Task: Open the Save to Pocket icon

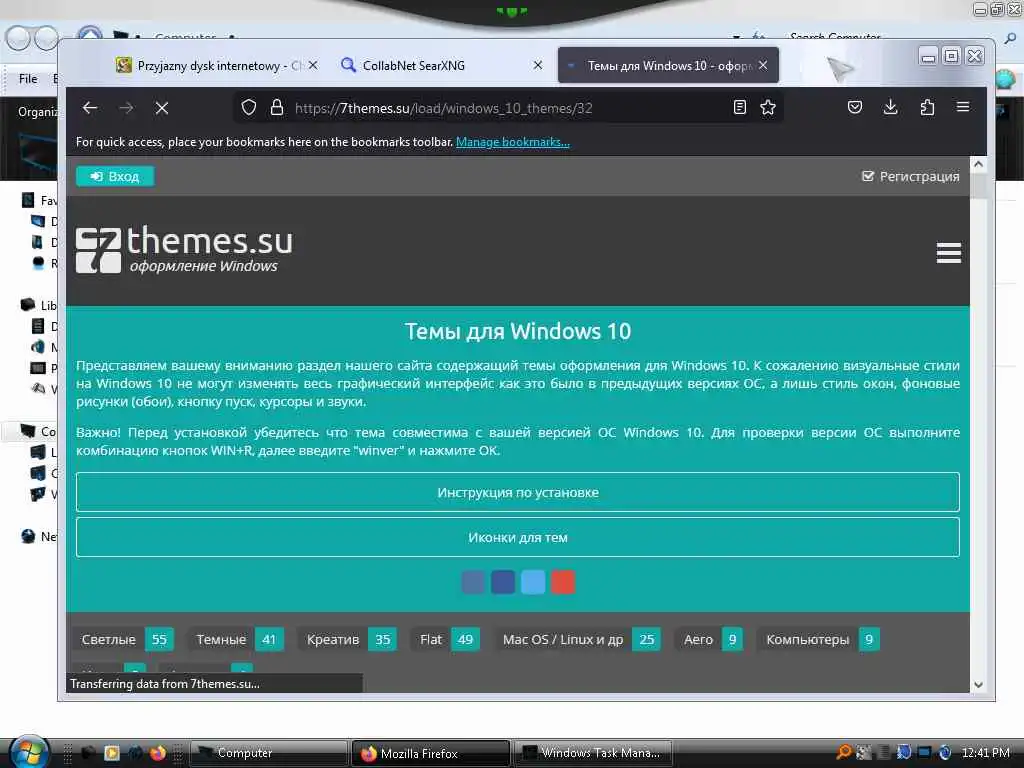Action: [854, 107]
